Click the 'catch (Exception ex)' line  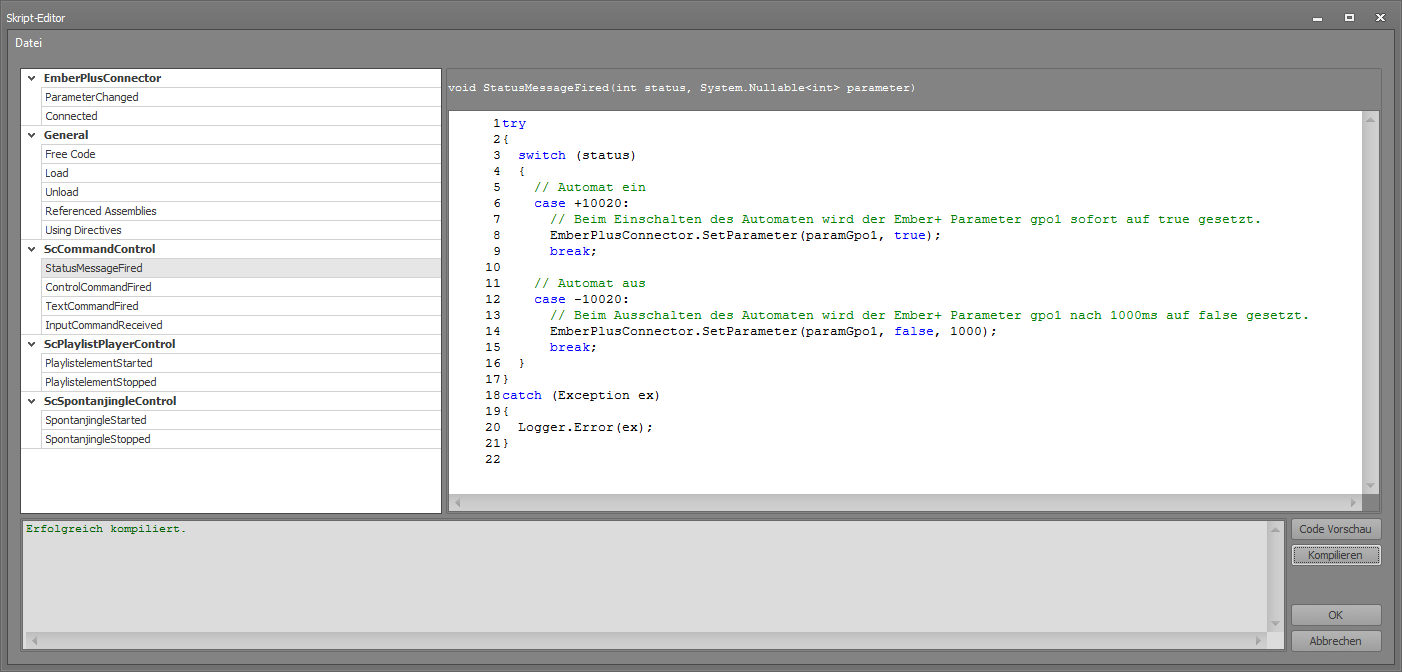[x=581, y=395]
